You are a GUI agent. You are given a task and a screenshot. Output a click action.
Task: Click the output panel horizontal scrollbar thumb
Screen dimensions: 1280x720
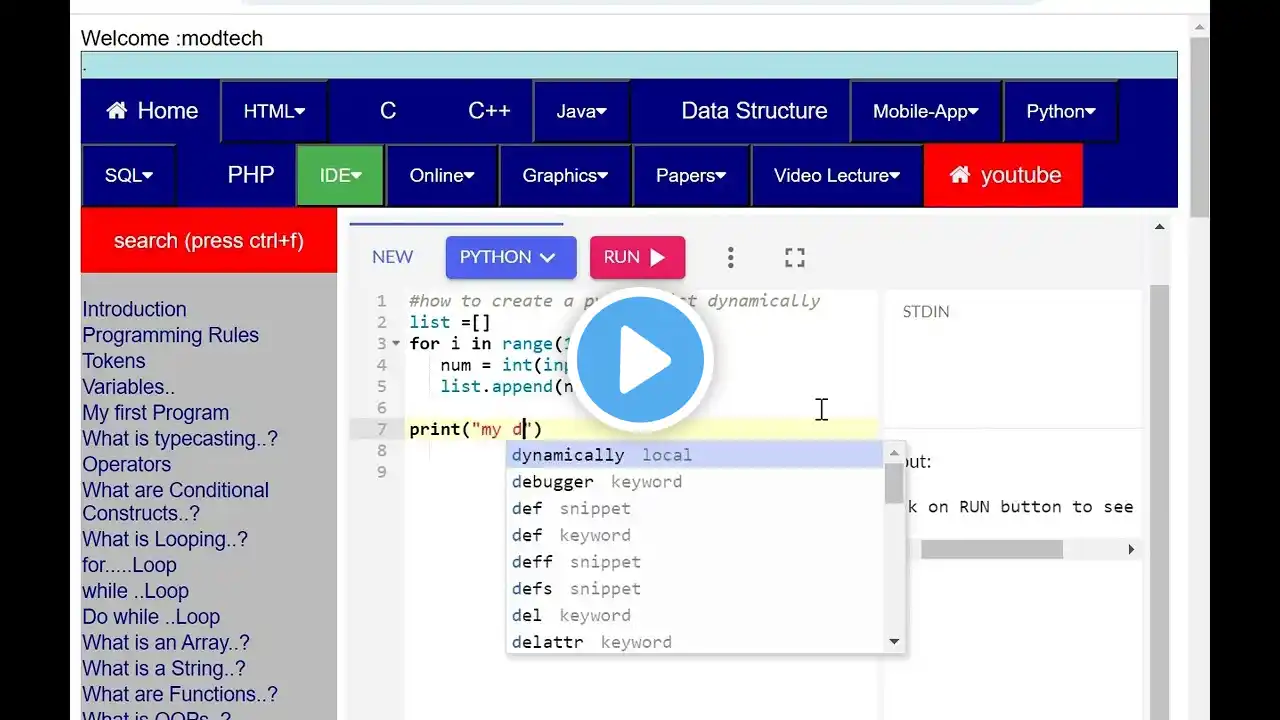point(992,549)
